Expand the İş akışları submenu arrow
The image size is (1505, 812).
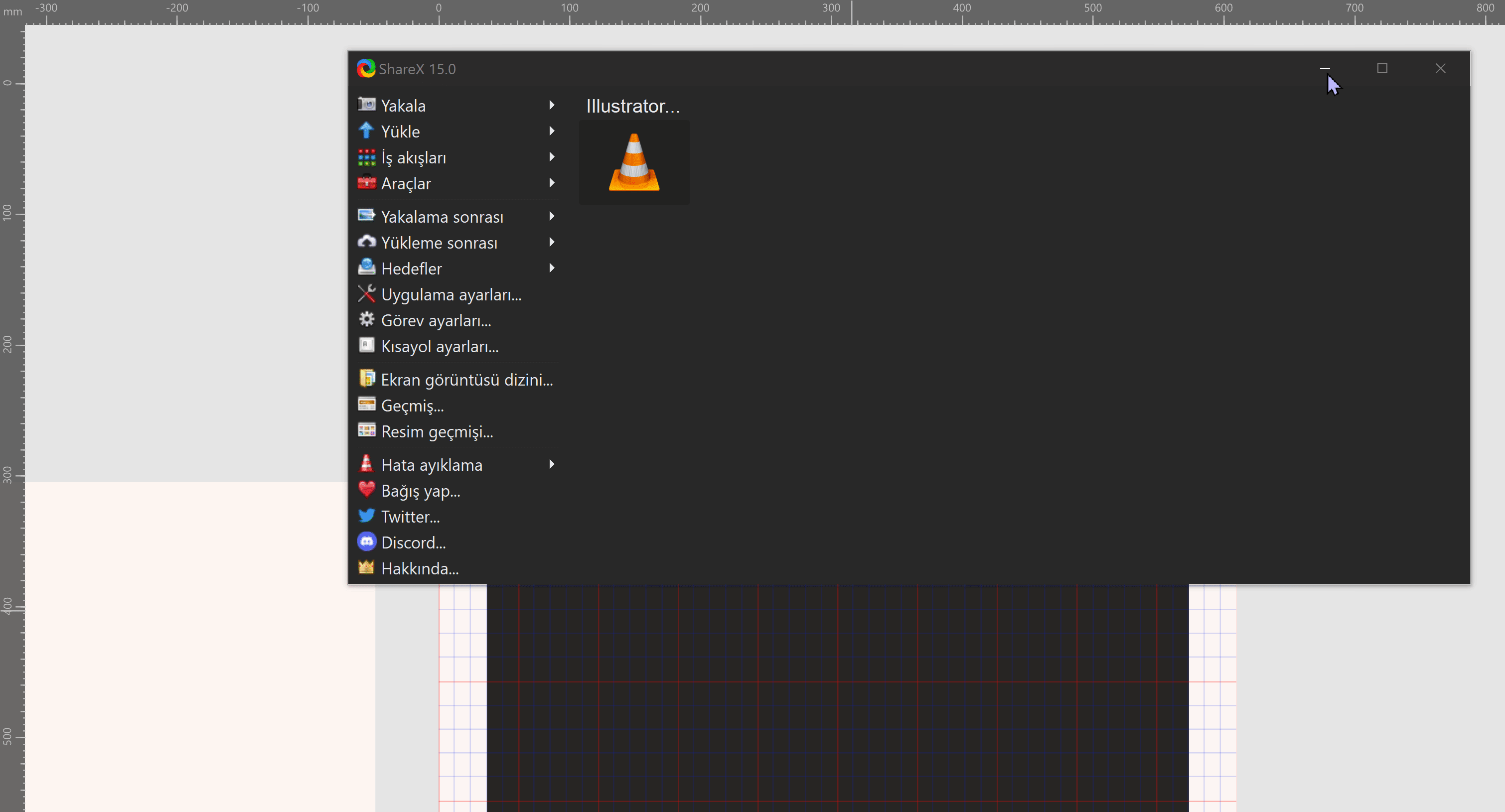tap(552, 156)
